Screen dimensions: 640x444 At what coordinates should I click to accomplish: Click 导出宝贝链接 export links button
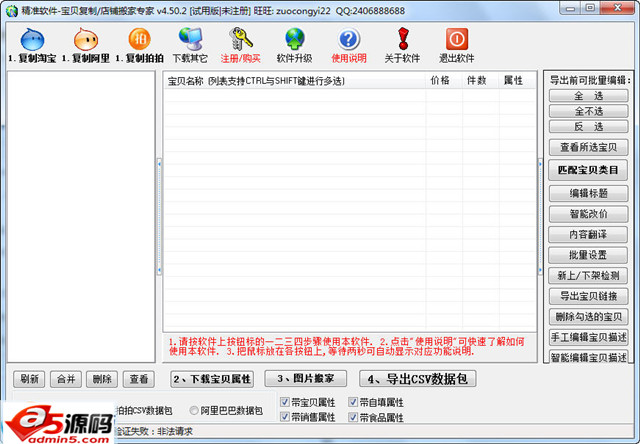[x=588, y=296]
